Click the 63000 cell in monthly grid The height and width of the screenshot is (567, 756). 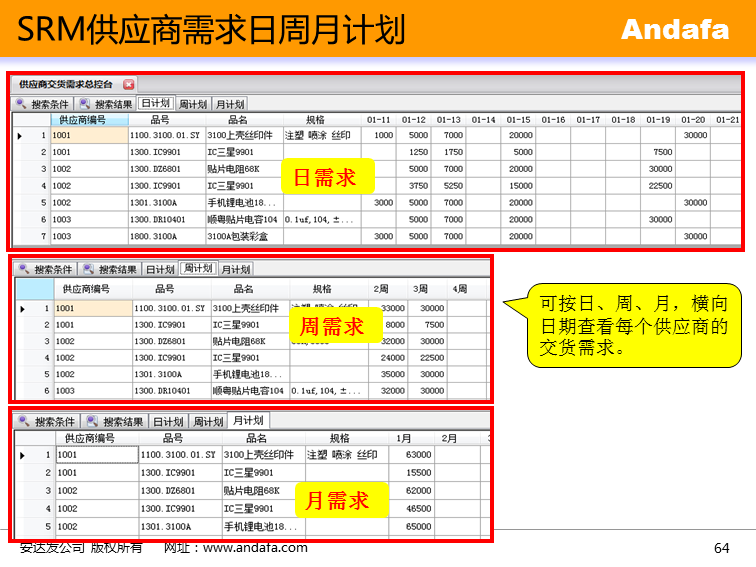[418, 455]
